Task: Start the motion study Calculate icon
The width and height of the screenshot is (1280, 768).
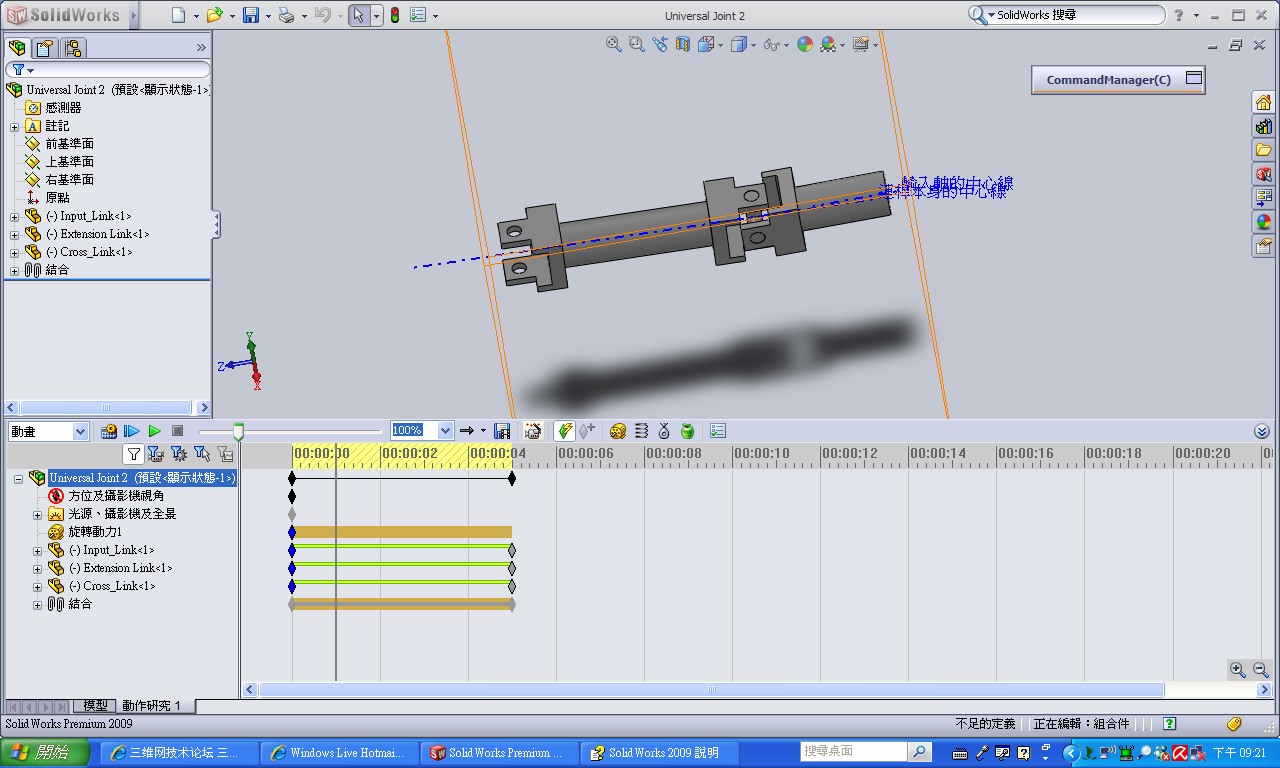Action: 108,430
